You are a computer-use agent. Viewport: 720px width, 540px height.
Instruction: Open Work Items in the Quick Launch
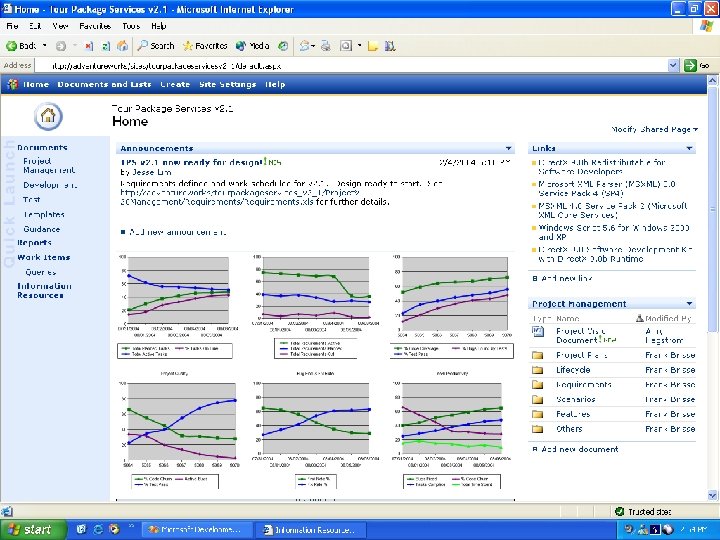[x=44, y=257]
